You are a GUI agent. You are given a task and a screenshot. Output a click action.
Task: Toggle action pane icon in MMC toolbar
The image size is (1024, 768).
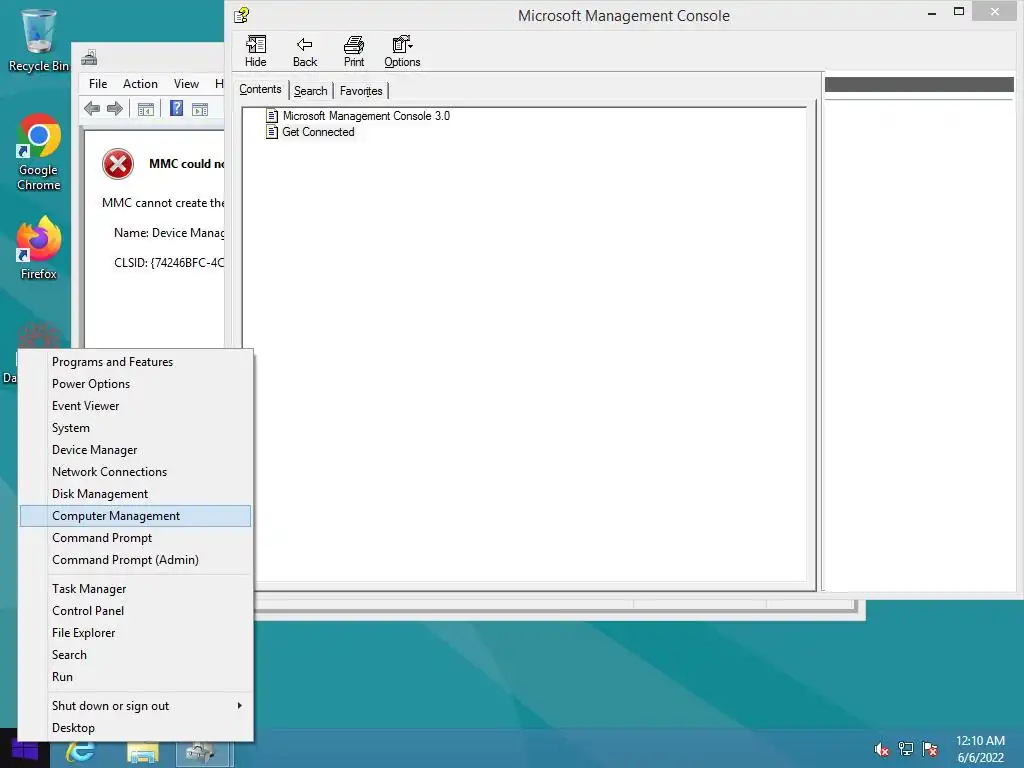click(200, 109)
